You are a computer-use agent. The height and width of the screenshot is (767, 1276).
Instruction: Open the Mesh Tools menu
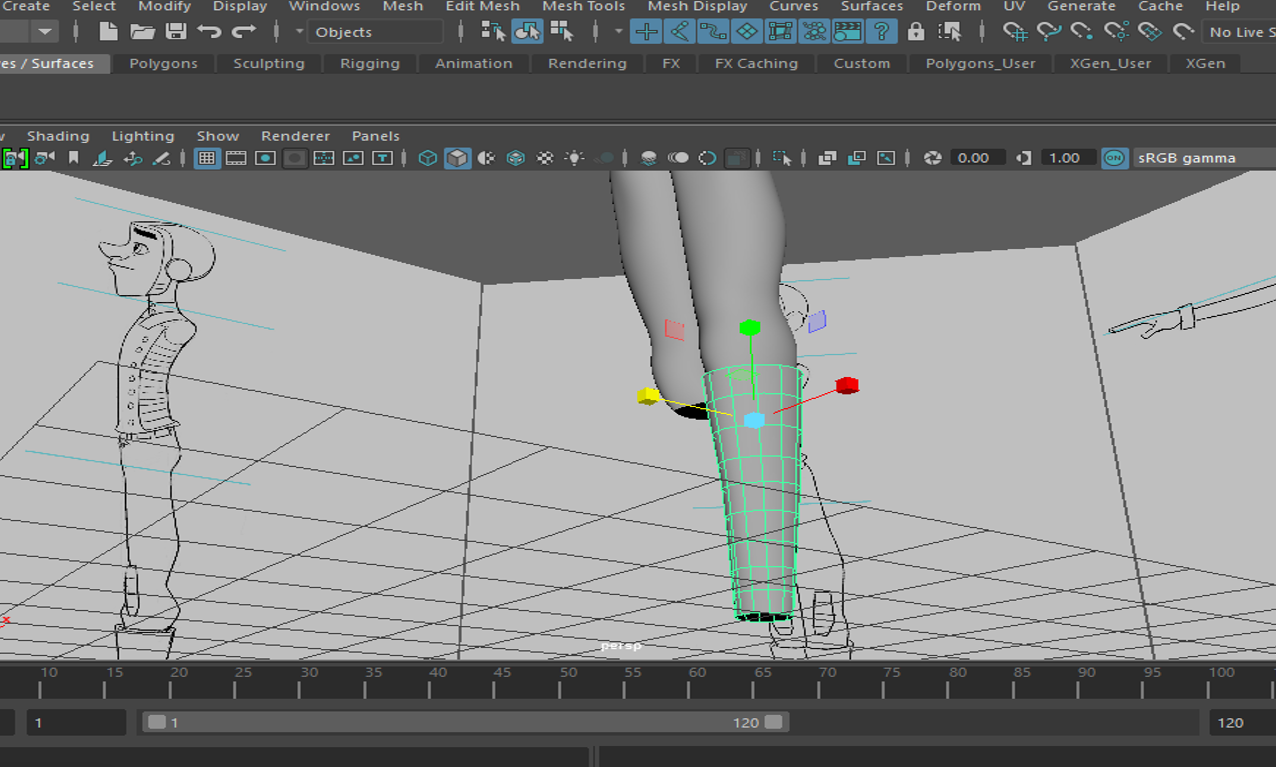click(583, 7)
